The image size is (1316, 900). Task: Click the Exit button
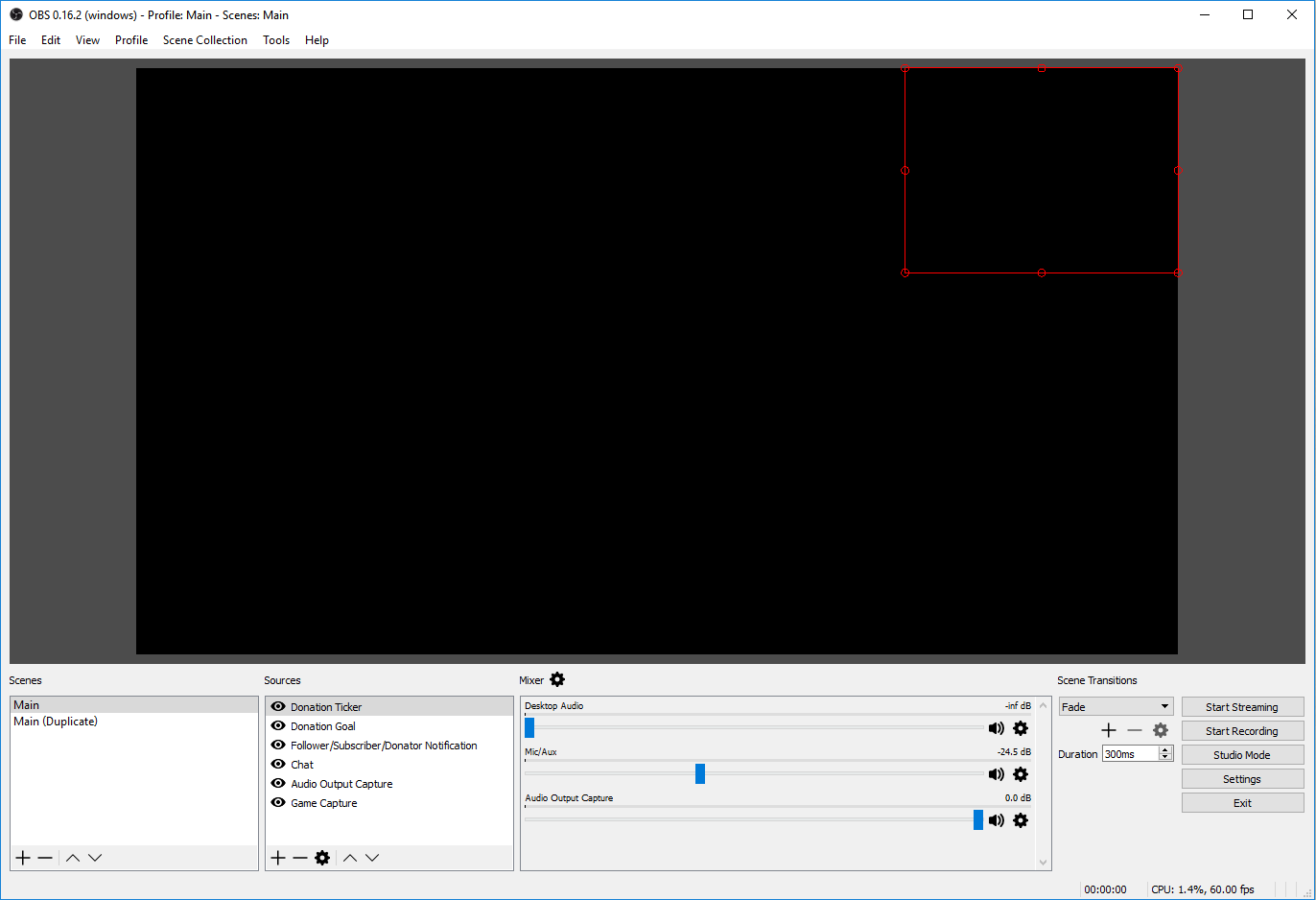point(1242,803)
